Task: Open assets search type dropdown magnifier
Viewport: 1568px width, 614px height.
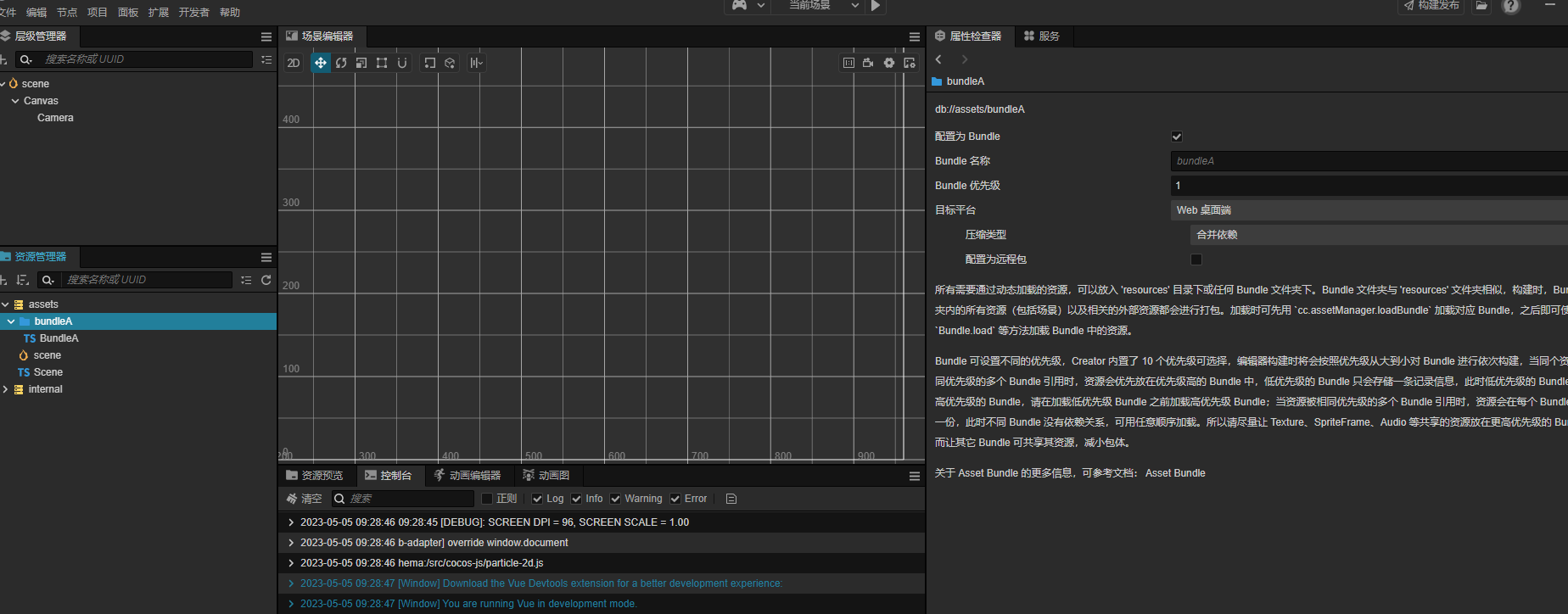Action: point(48,280)
